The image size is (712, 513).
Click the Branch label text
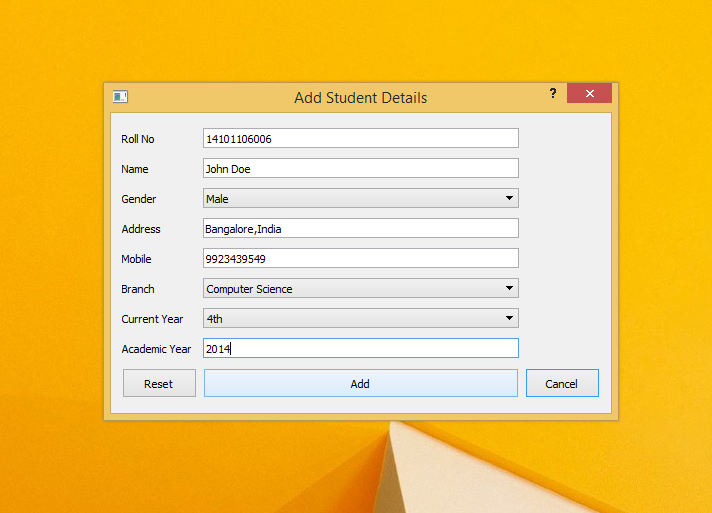click(x=138, y=289)
